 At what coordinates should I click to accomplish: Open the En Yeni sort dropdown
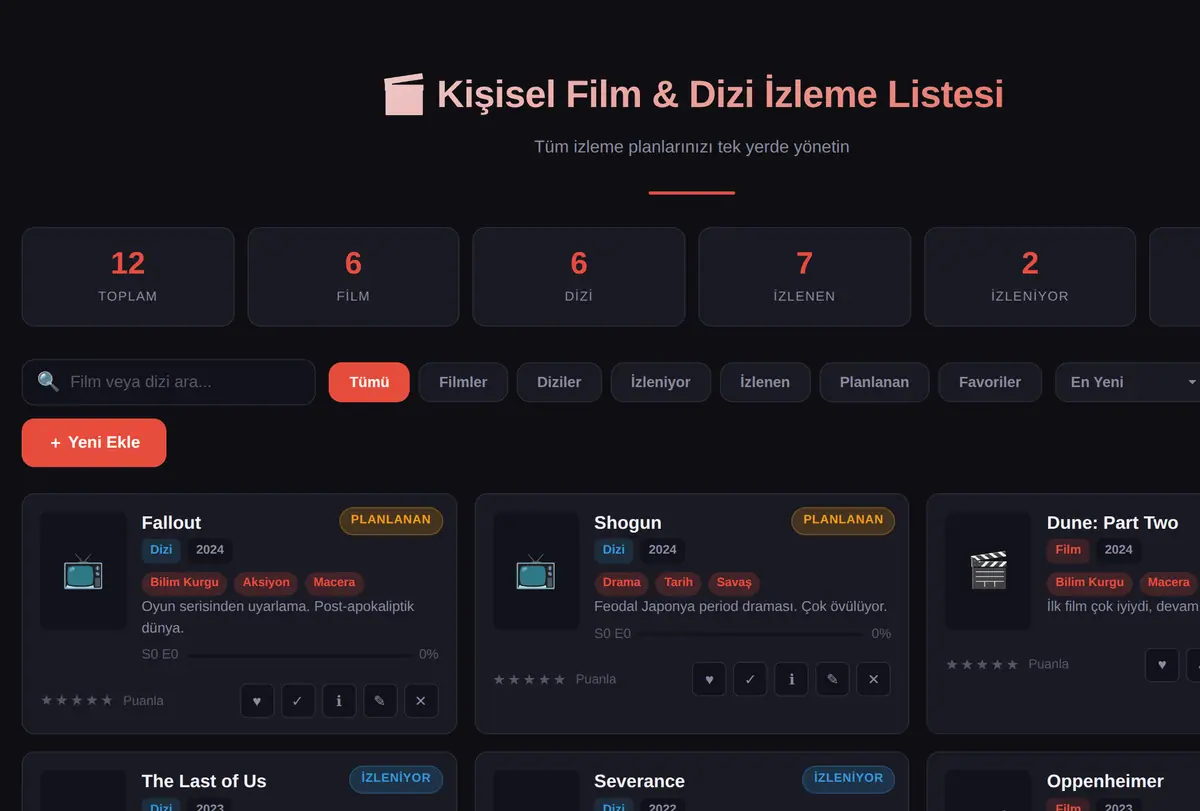coord(1130,382)
